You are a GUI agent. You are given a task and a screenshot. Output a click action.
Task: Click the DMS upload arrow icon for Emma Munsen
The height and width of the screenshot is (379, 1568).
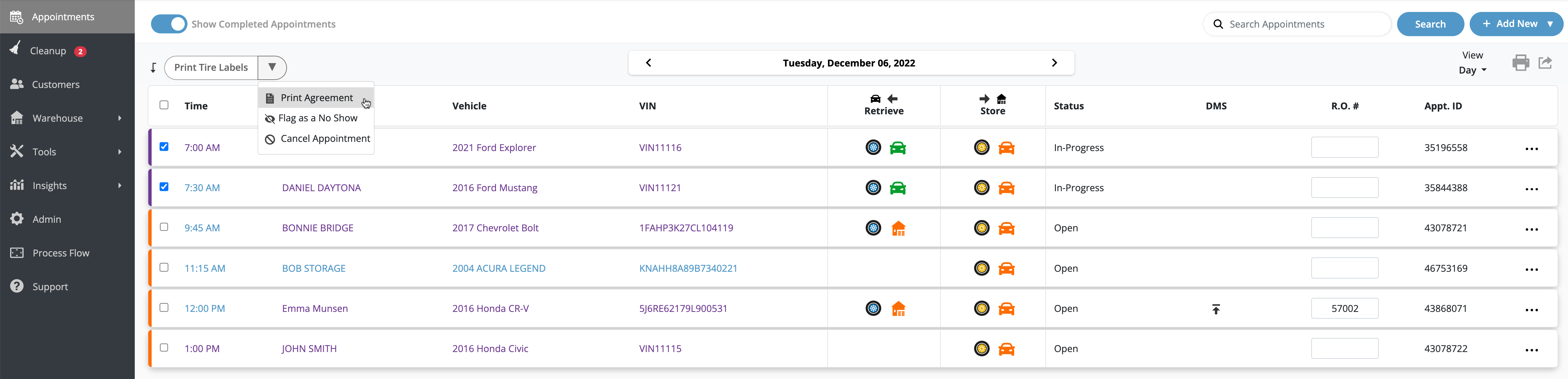(x=1215, y=309)
